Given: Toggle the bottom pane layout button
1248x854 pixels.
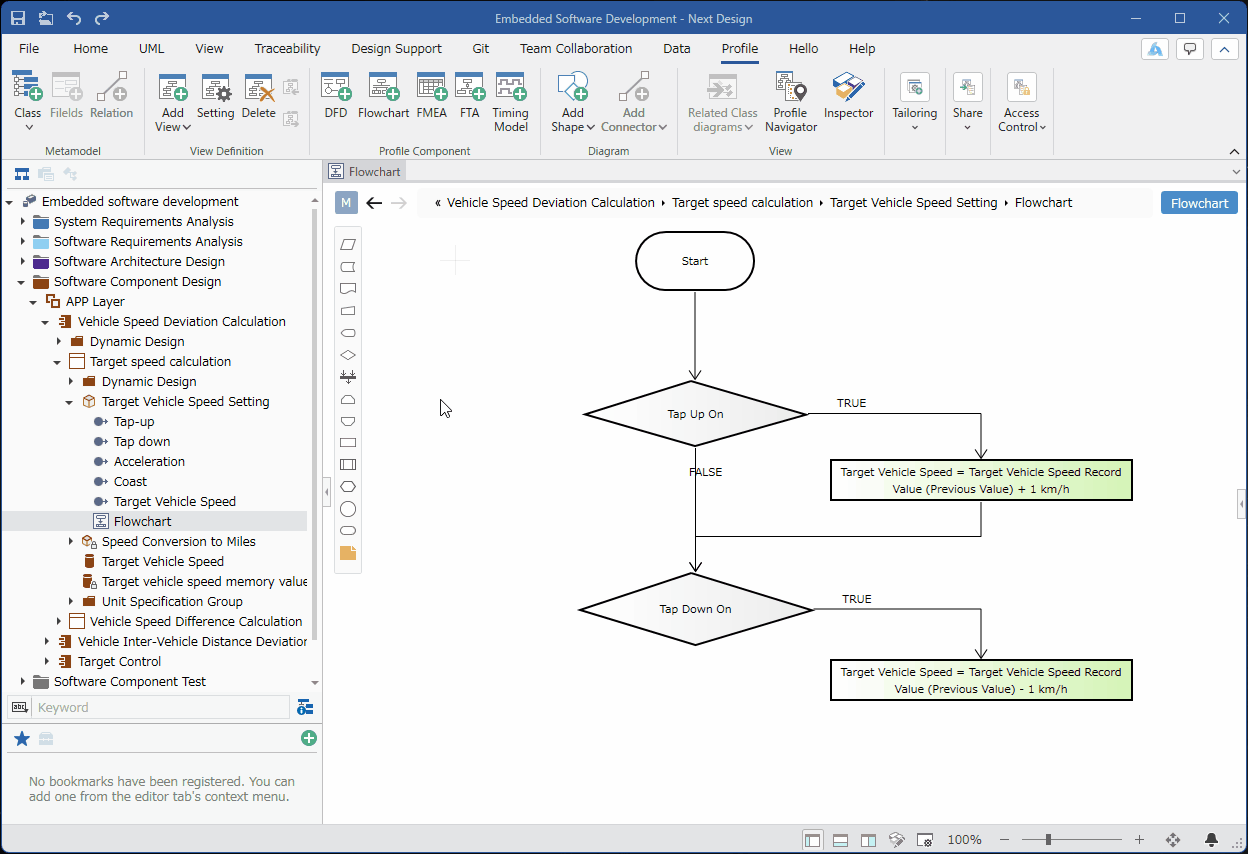Looking at the screenshot, I should click(x=840, y=839).
